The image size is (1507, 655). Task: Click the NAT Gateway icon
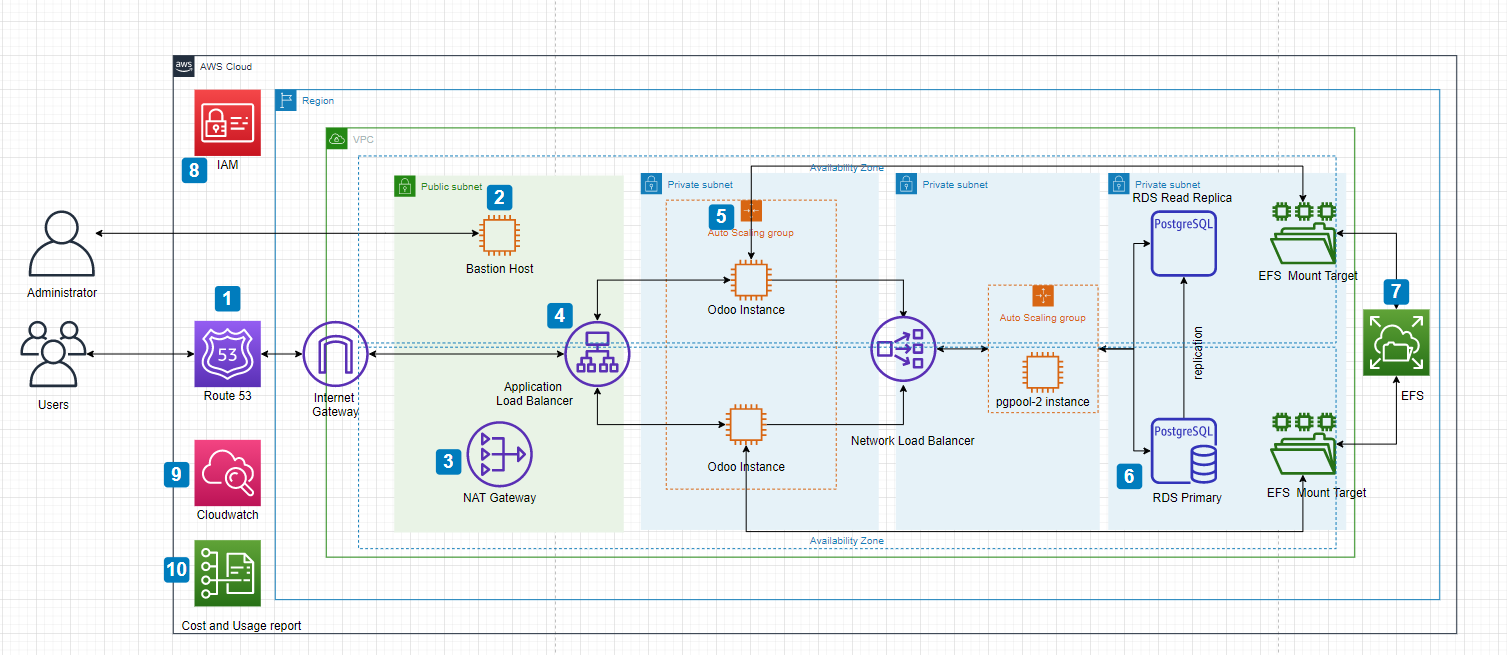click(499, 455)
